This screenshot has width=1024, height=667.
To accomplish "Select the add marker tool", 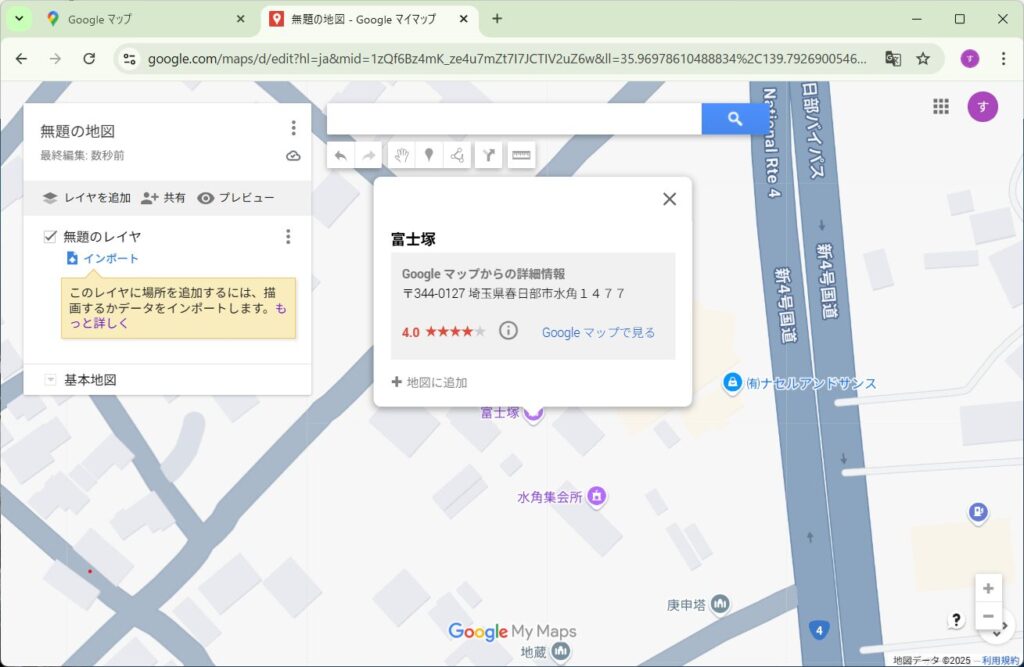I will coord(429,155).
